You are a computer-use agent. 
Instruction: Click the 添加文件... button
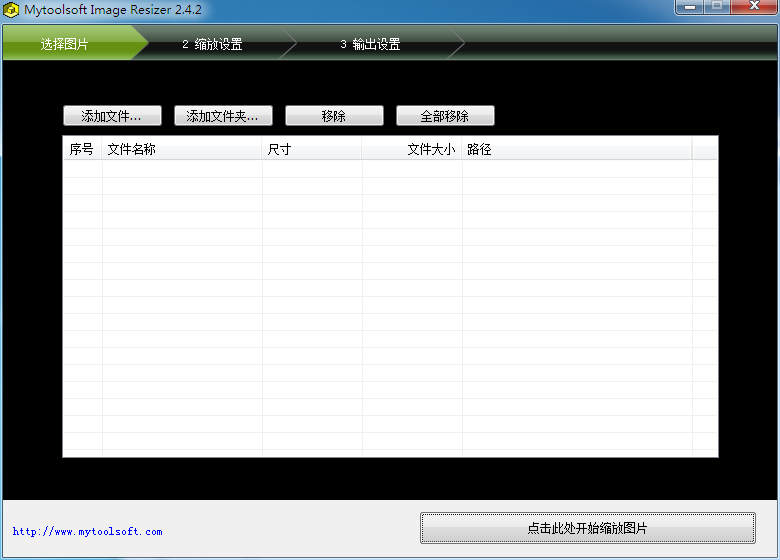click(112, 116)
